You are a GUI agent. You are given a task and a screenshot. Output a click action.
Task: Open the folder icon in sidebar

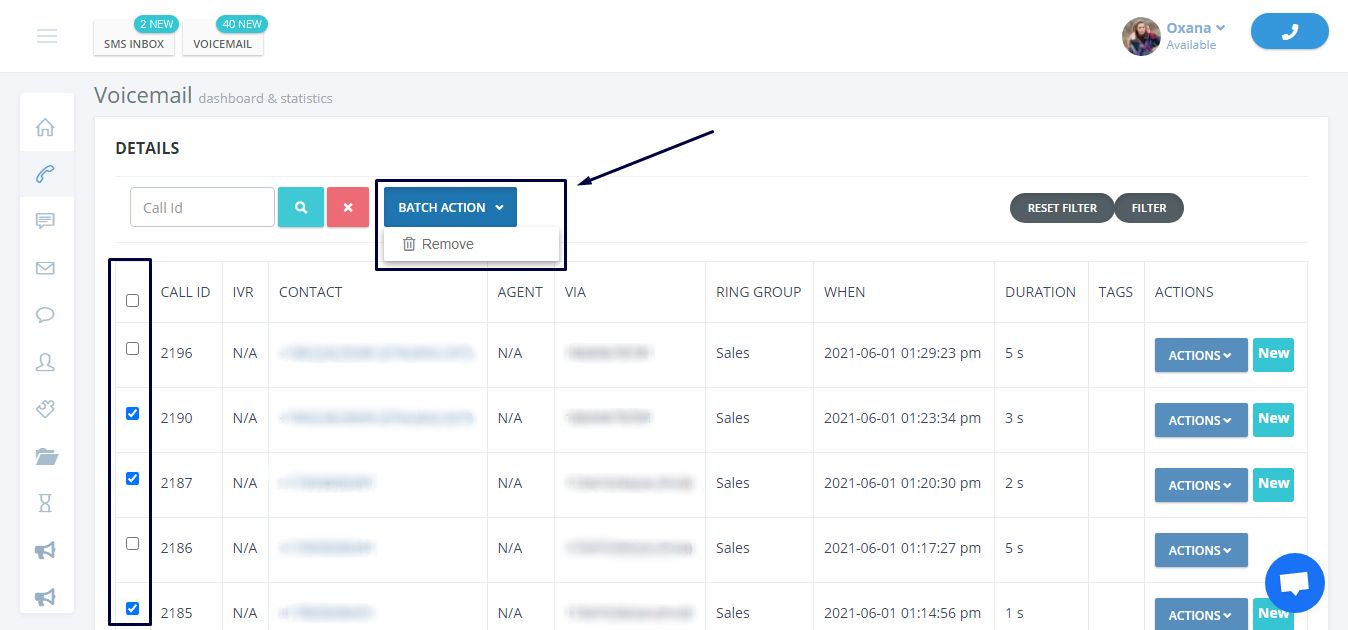pos(46,457)
